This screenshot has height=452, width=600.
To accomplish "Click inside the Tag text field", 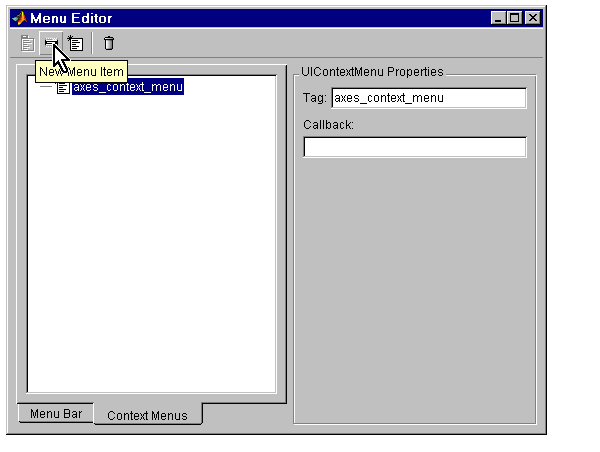I will (429, 98).
